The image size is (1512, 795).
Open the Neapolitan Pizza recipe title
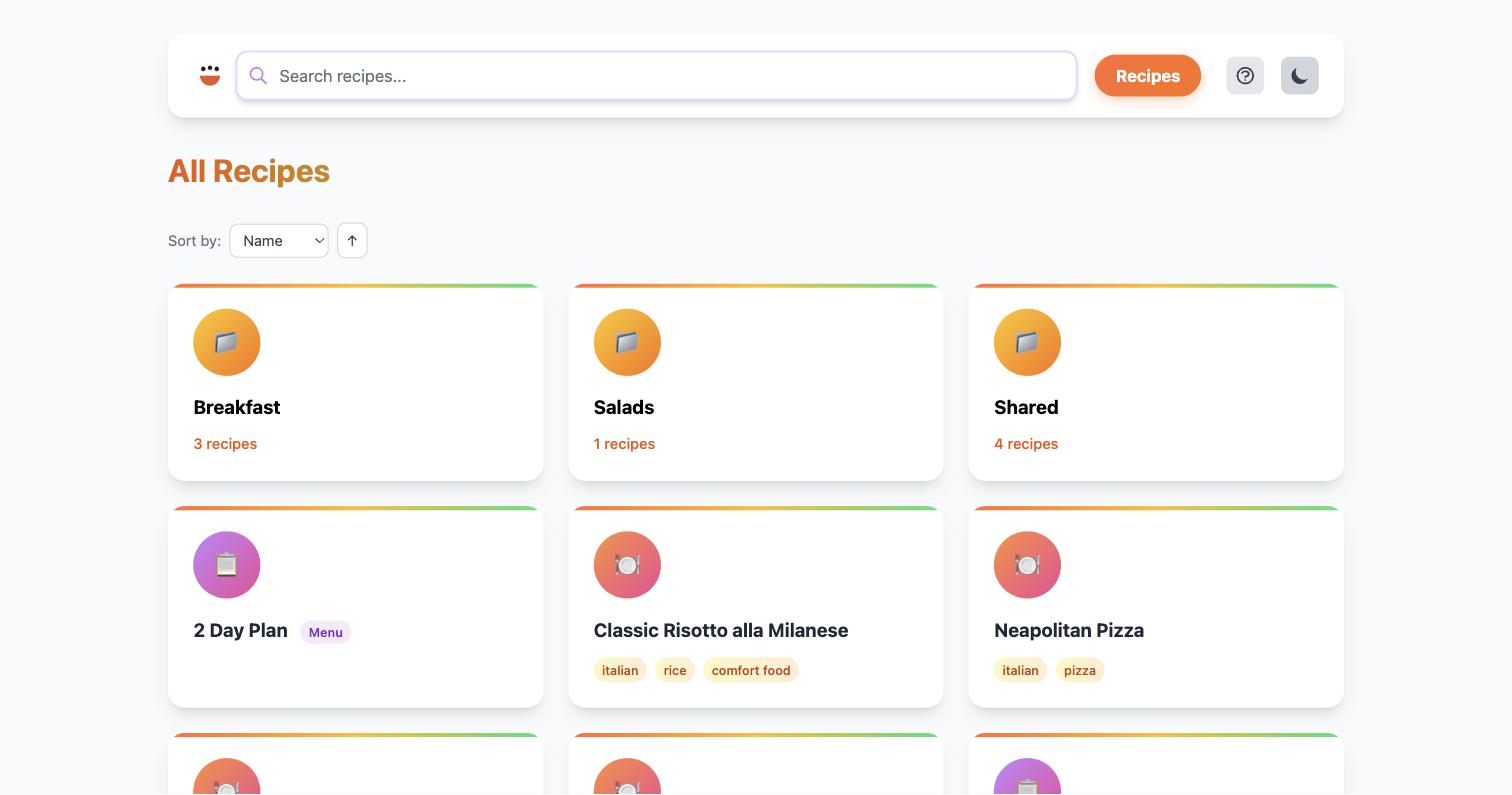[x=1069, y=630]
